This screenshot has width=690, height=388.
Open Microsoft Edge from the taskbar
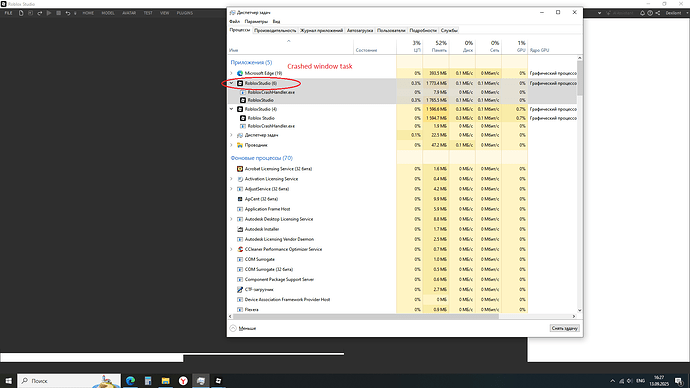[x=130, y=381]
